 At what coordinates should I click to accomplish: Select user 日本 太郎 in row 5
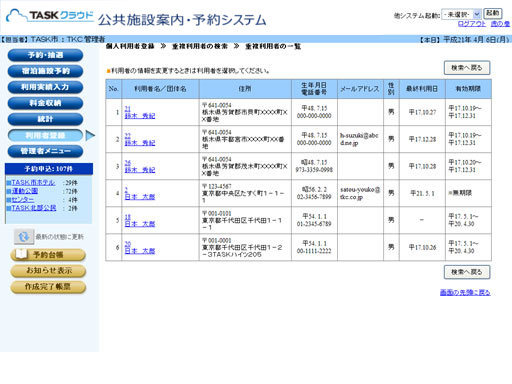(x=140, y=224)
